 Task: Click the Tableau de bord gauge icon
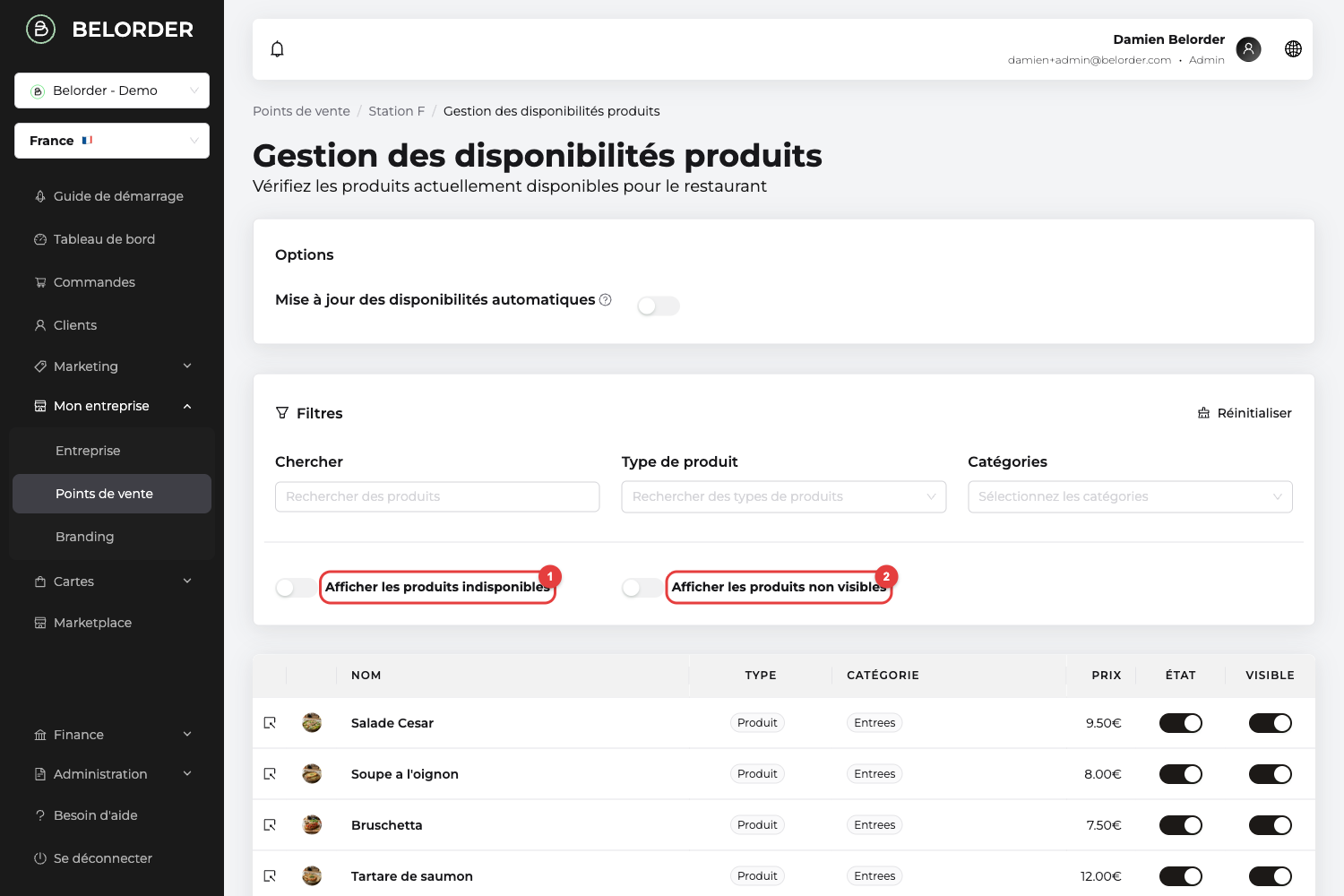pyautogui.click(x=40, y=239)
